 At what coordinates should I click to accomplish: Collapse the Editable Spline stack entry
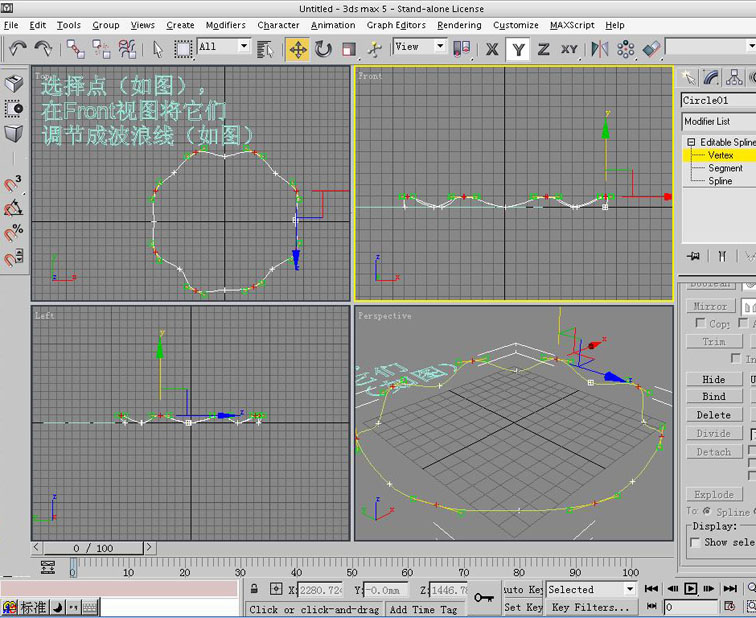point(691,142)
